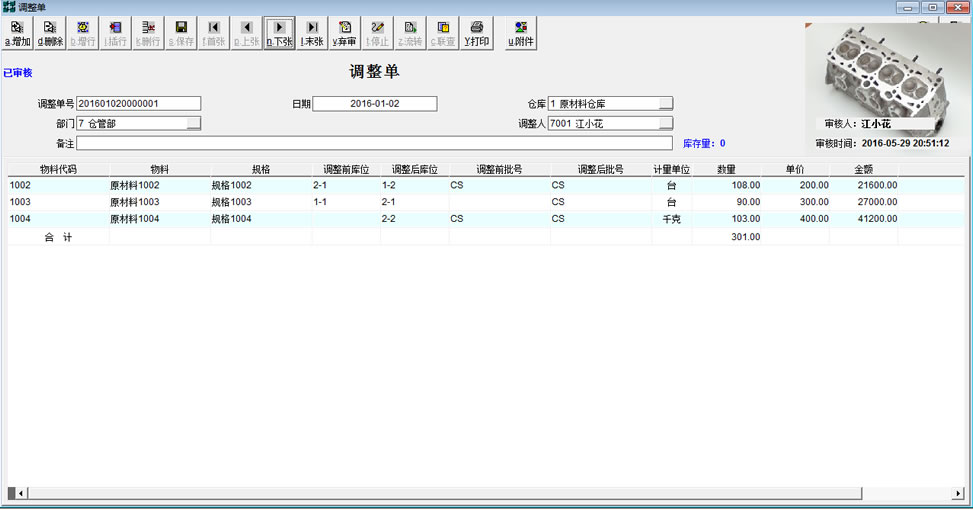
Task: Click the 停止 (Stop) toolbar icon
Action: pyautogui.click(x=377, y=34)
